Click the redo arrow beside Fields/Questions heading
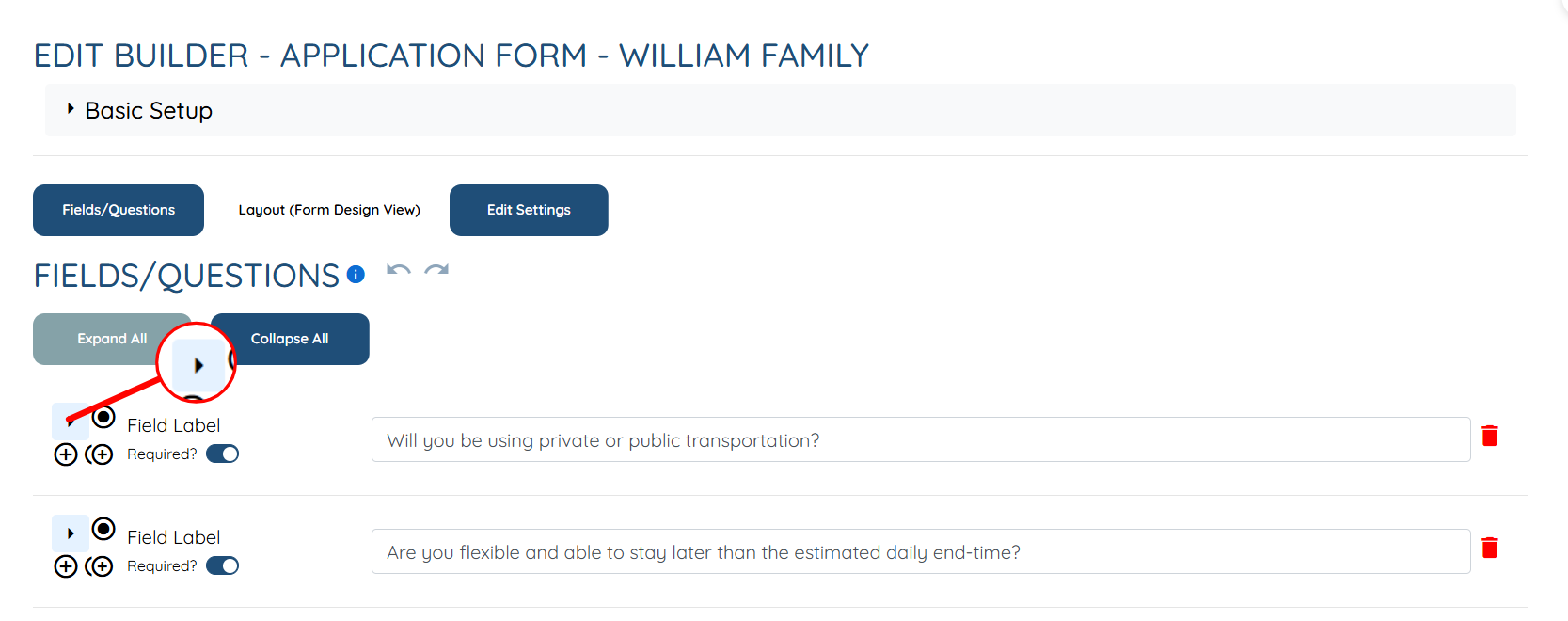Image resolution: width=1568 pixels, height=621 pixels. tap(436, 271)
